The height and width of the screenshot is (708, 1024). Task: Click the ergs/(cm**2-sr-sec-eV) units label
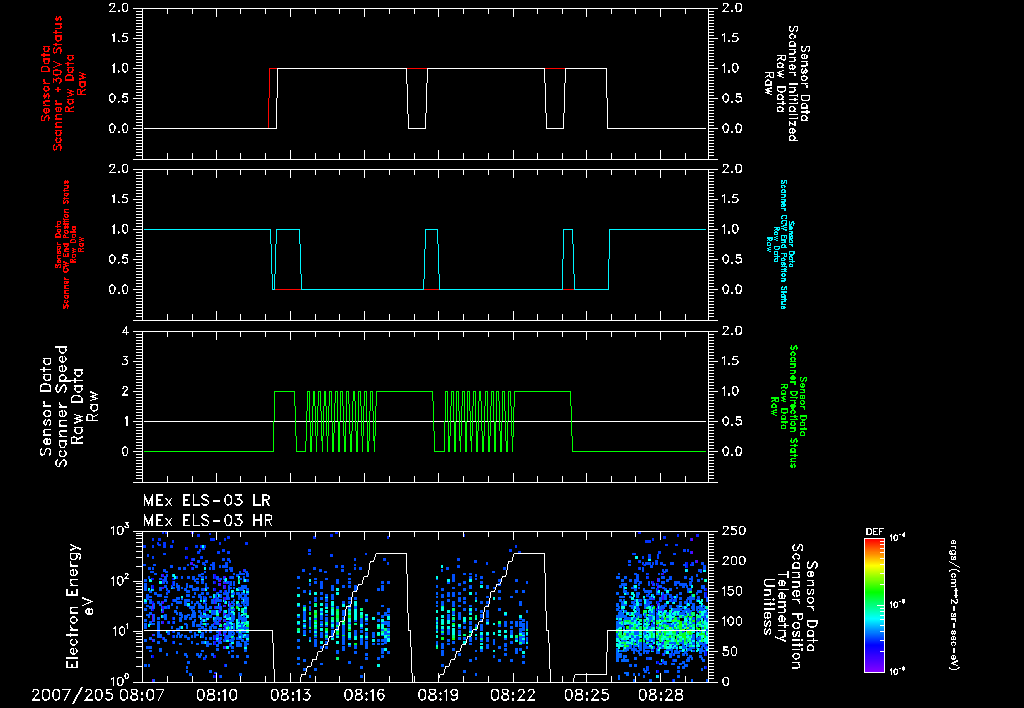pyautogui.click(x=954, y=605)
